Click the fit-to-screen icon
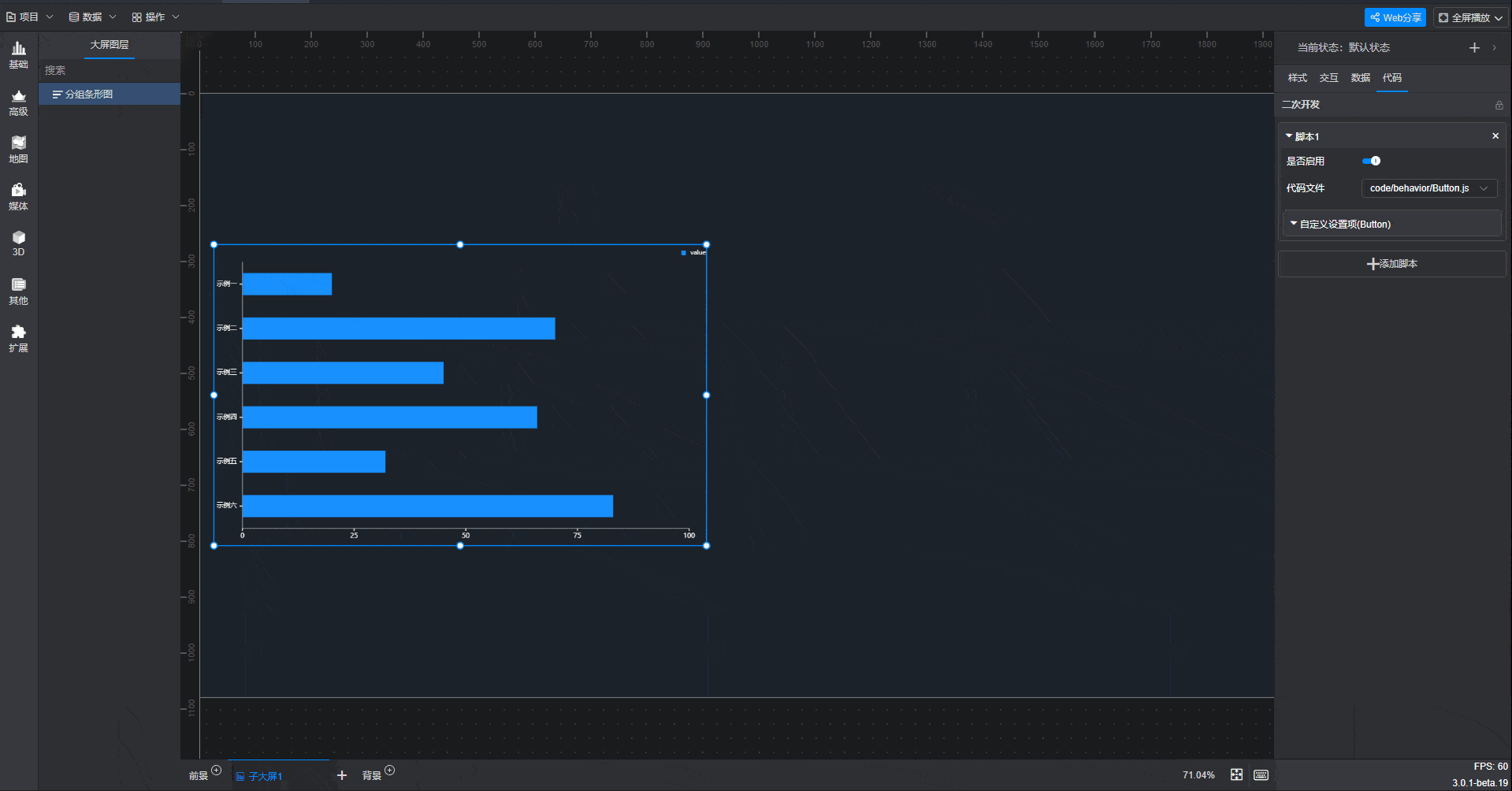This screenshot has width=1512, height=791. (1236, 775)
